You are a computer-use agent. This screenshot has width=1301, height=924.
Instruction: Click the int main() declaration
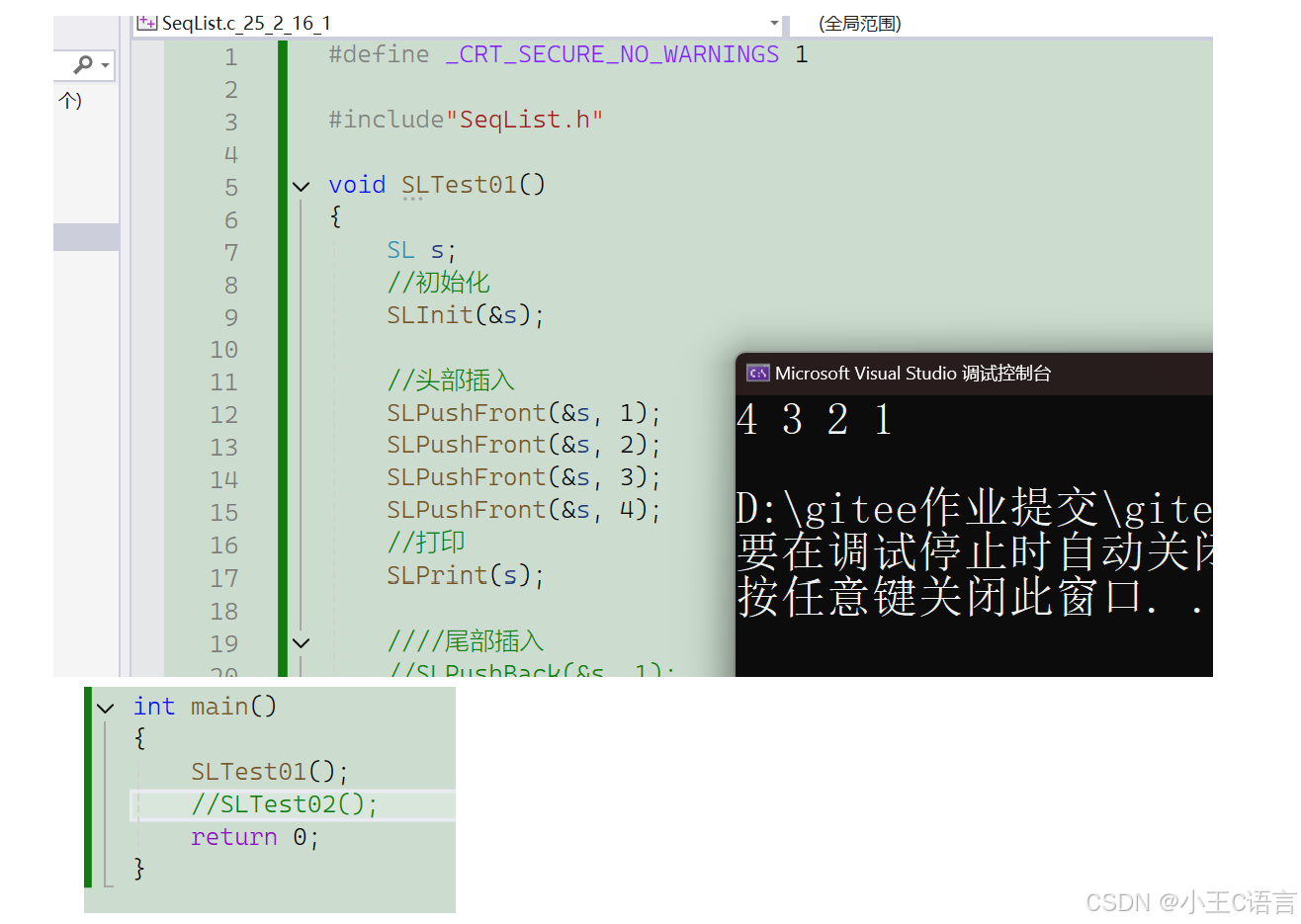pos(206,707)
